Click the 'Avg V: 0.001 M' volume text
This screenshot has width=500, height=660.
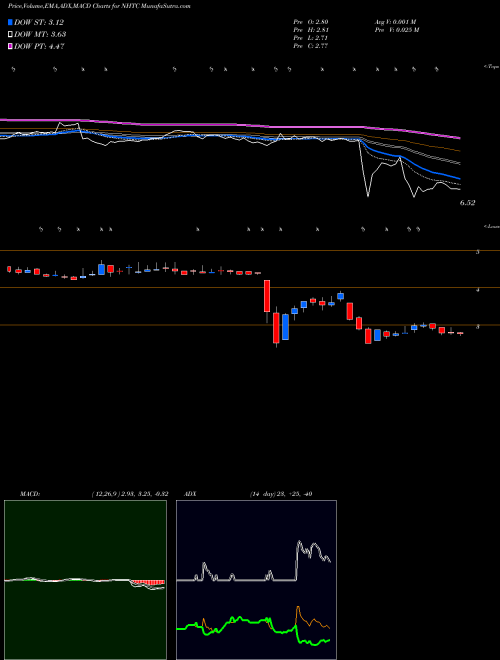point(395,22)
